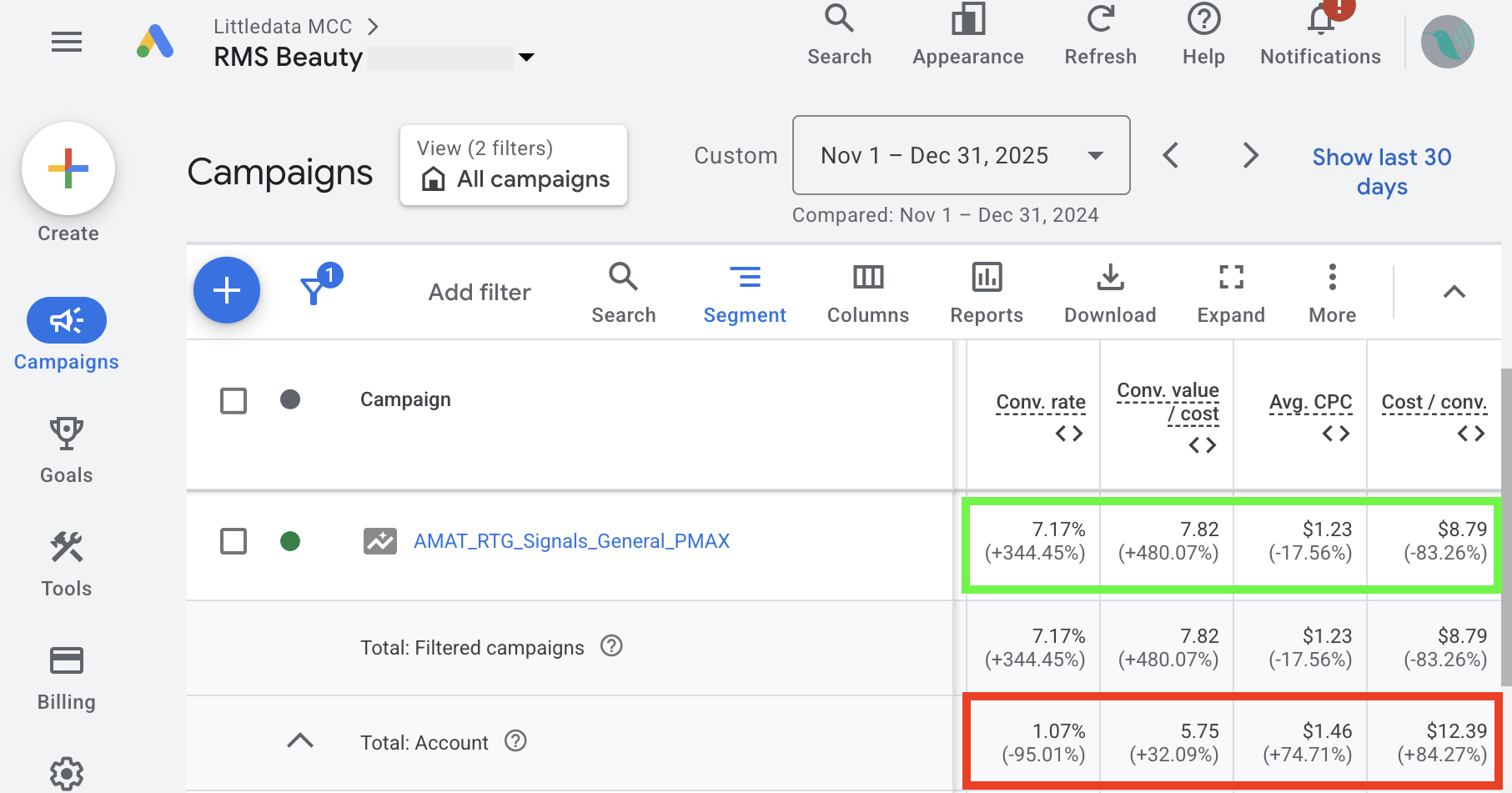Open Goals in the sidebar
The width and height of the screenshot is (1512, 793).
click(x=67, y=450)
